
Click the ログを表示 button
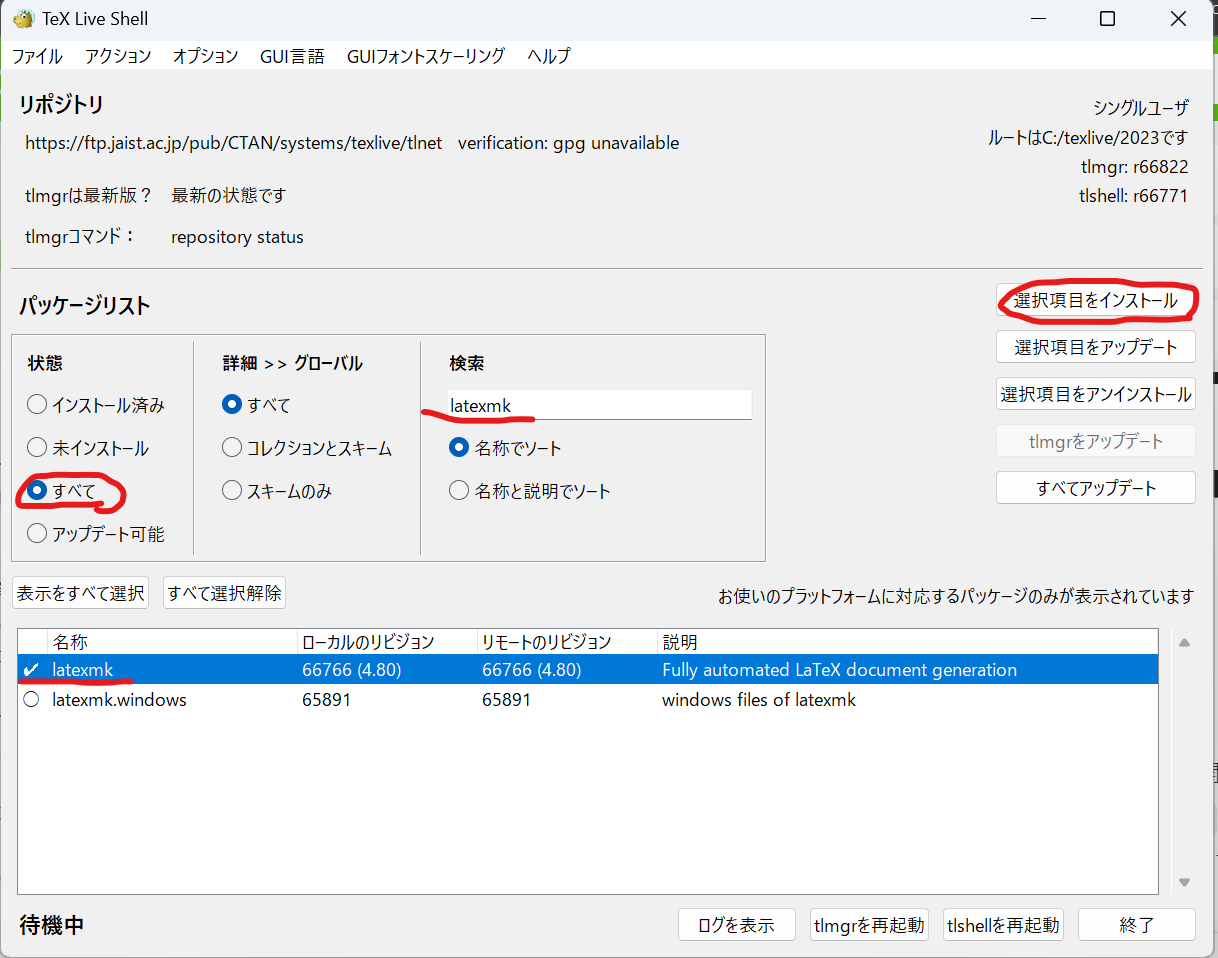click(737, 924)
